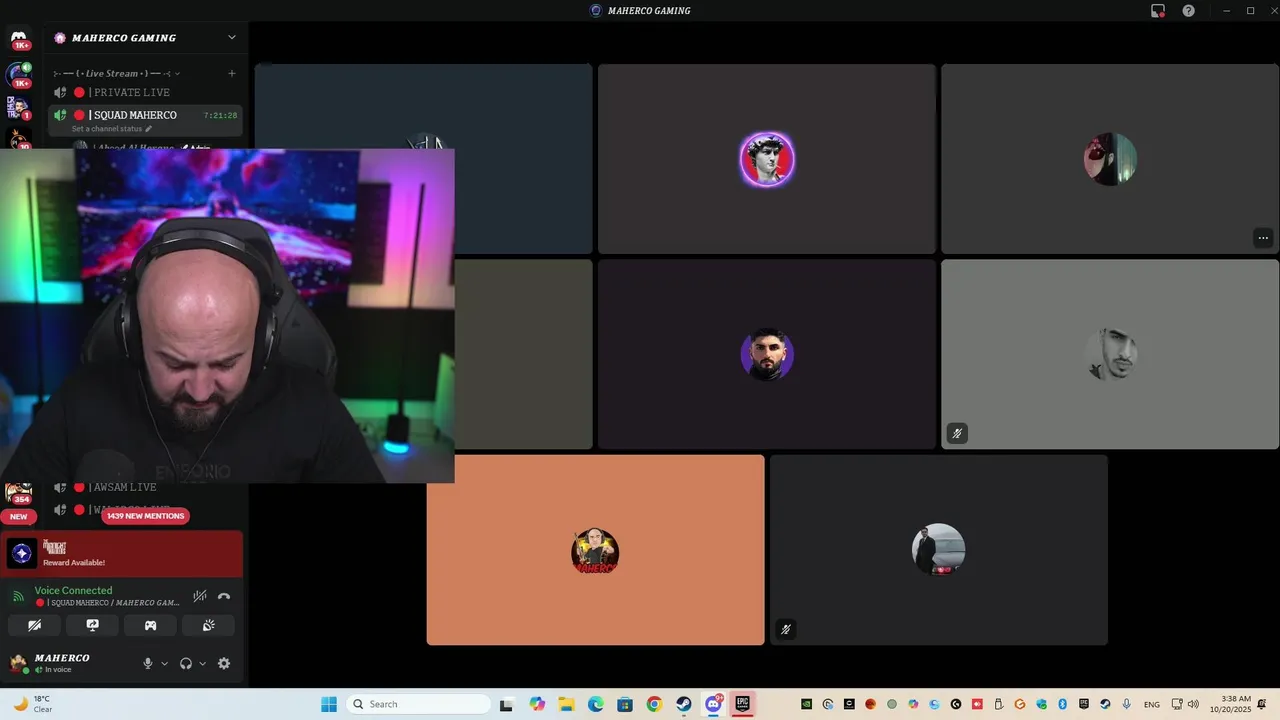Image resolution: width=1280 pixels, height=720 pixels.
Task: Open File Explorer from taskbar
Action: pyautogui.click(x=566, y=704)
